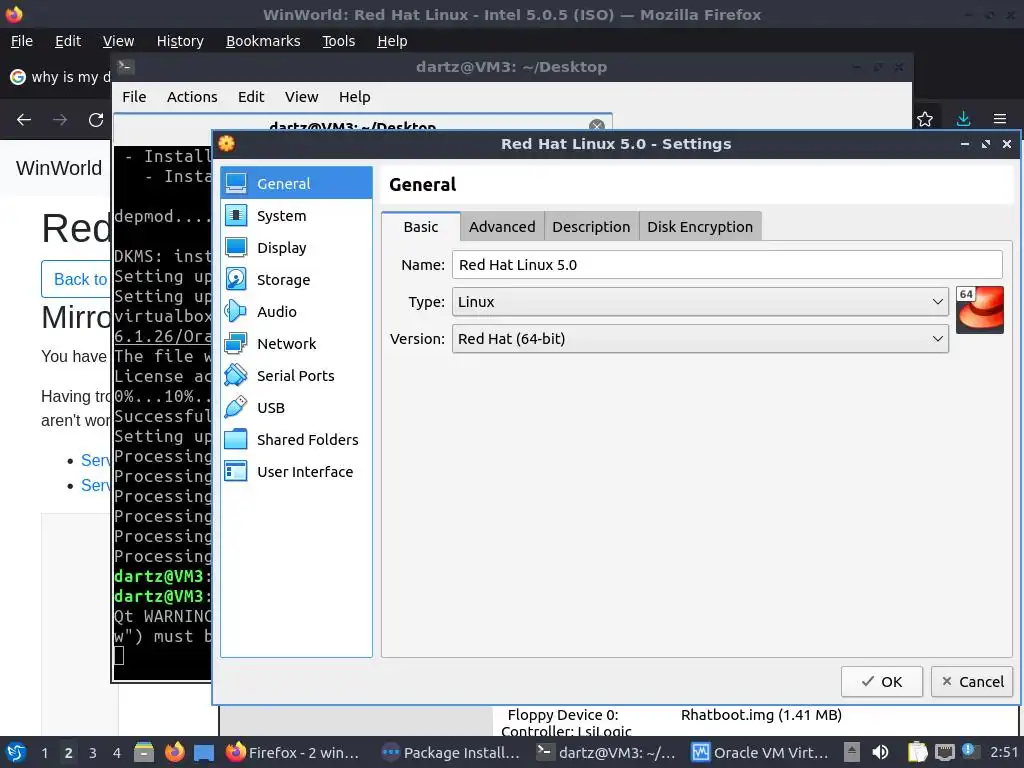
Task: Open the System settings icon
Action: pyautogui.click(x=236, y=216)
